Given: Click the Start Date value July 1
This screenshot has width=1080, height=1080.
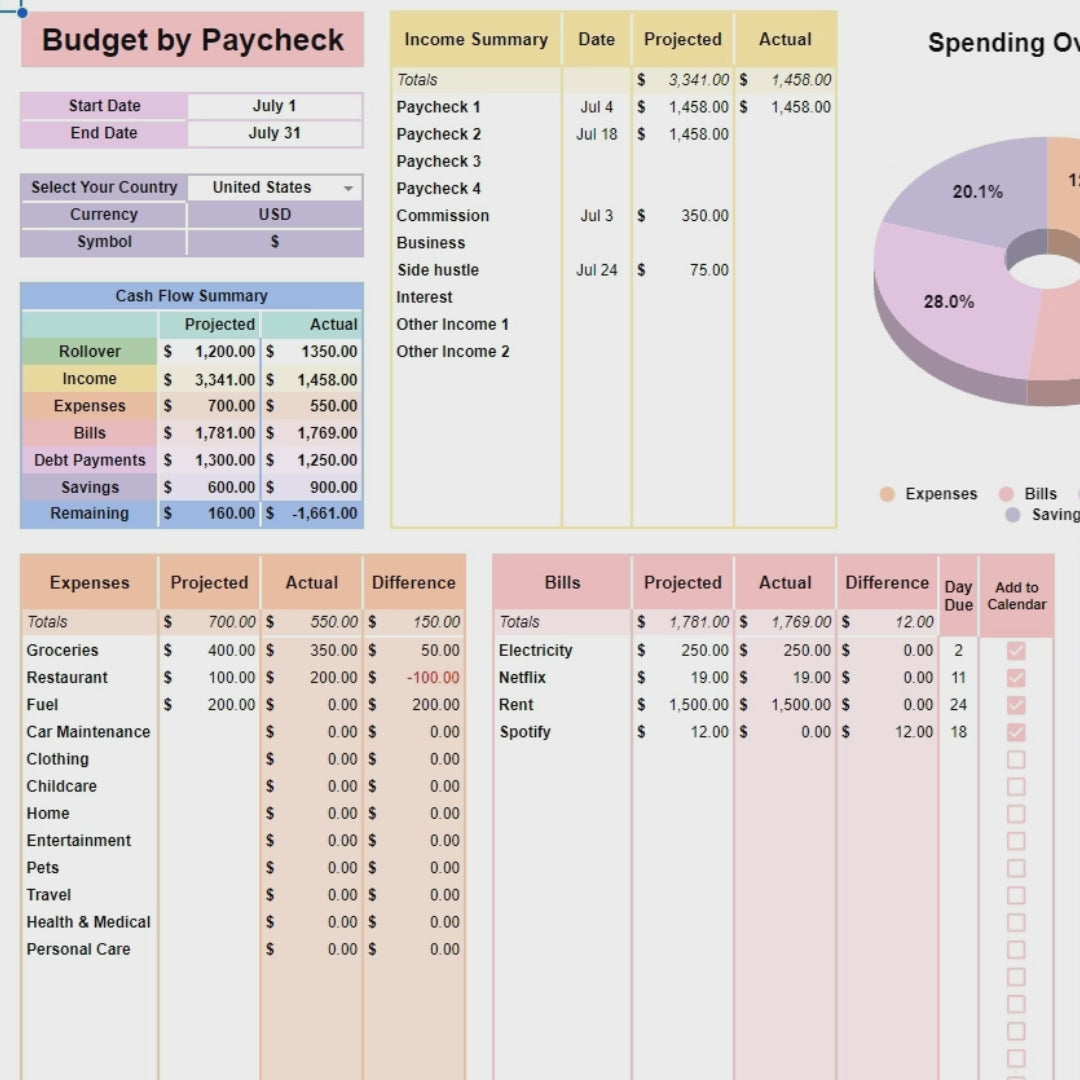Looking at the screenshot, I should click(275, 105).
